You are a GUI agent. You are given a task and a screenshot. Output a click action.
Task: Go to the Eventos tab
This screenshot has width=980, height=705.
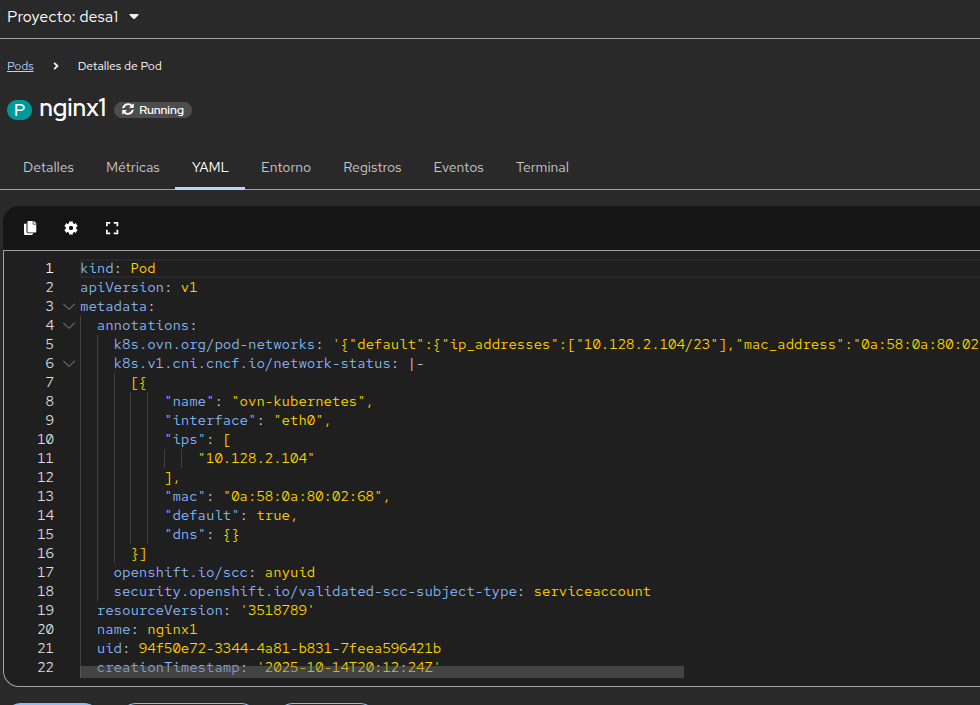[458, 167]
